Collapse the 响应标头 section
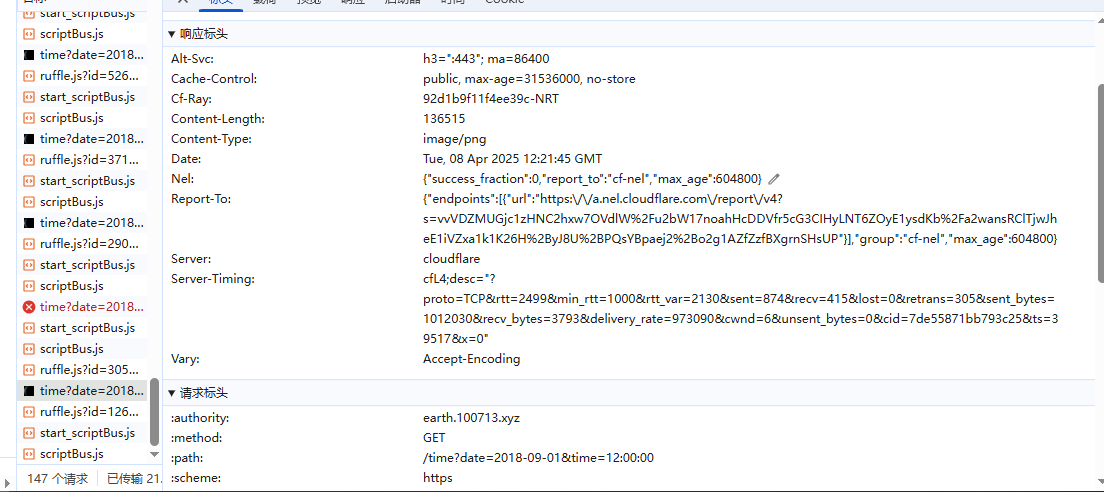 [x=172, y=34]
